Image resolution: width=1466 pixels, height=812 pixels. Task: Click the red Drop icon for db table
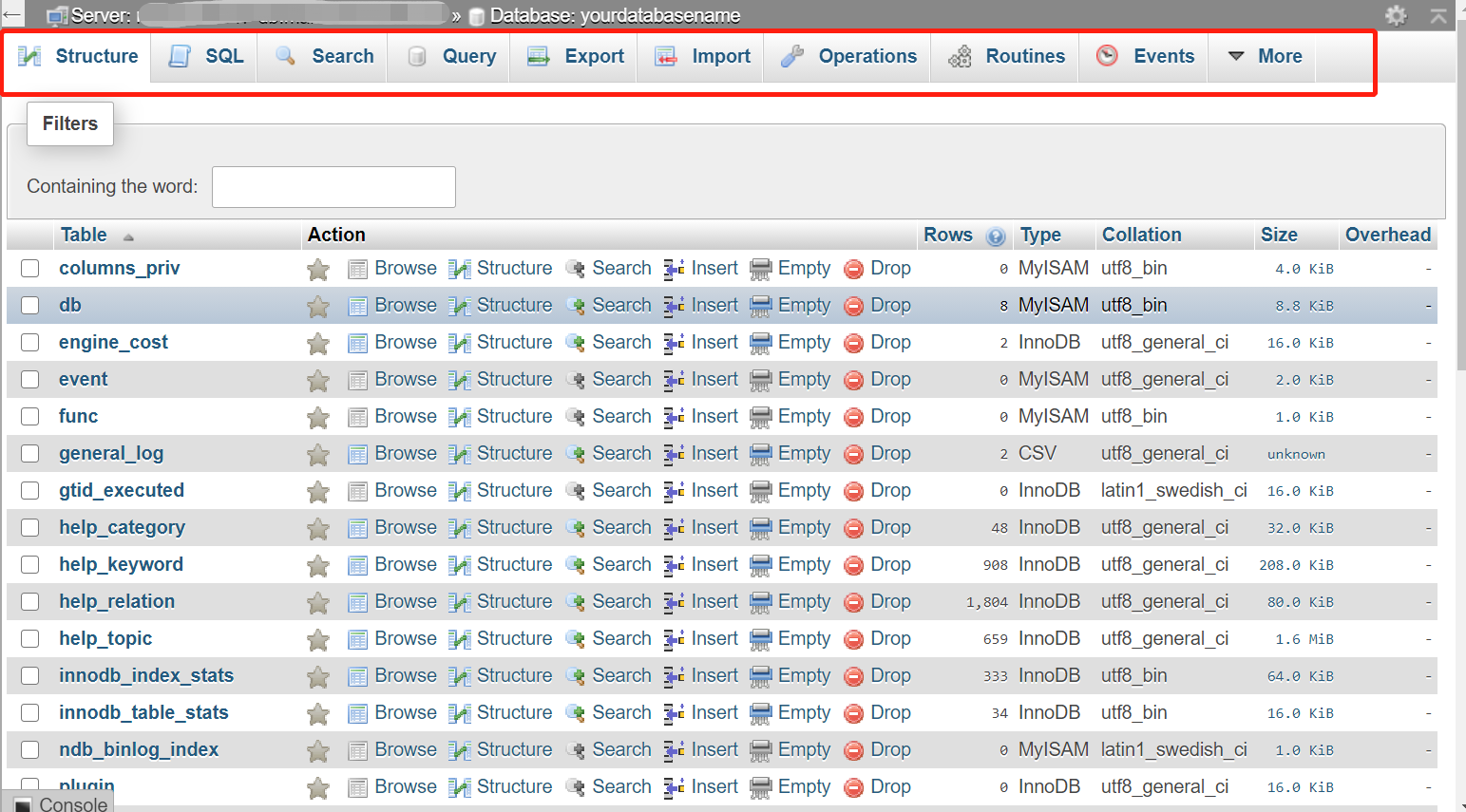tap(855, 305)
